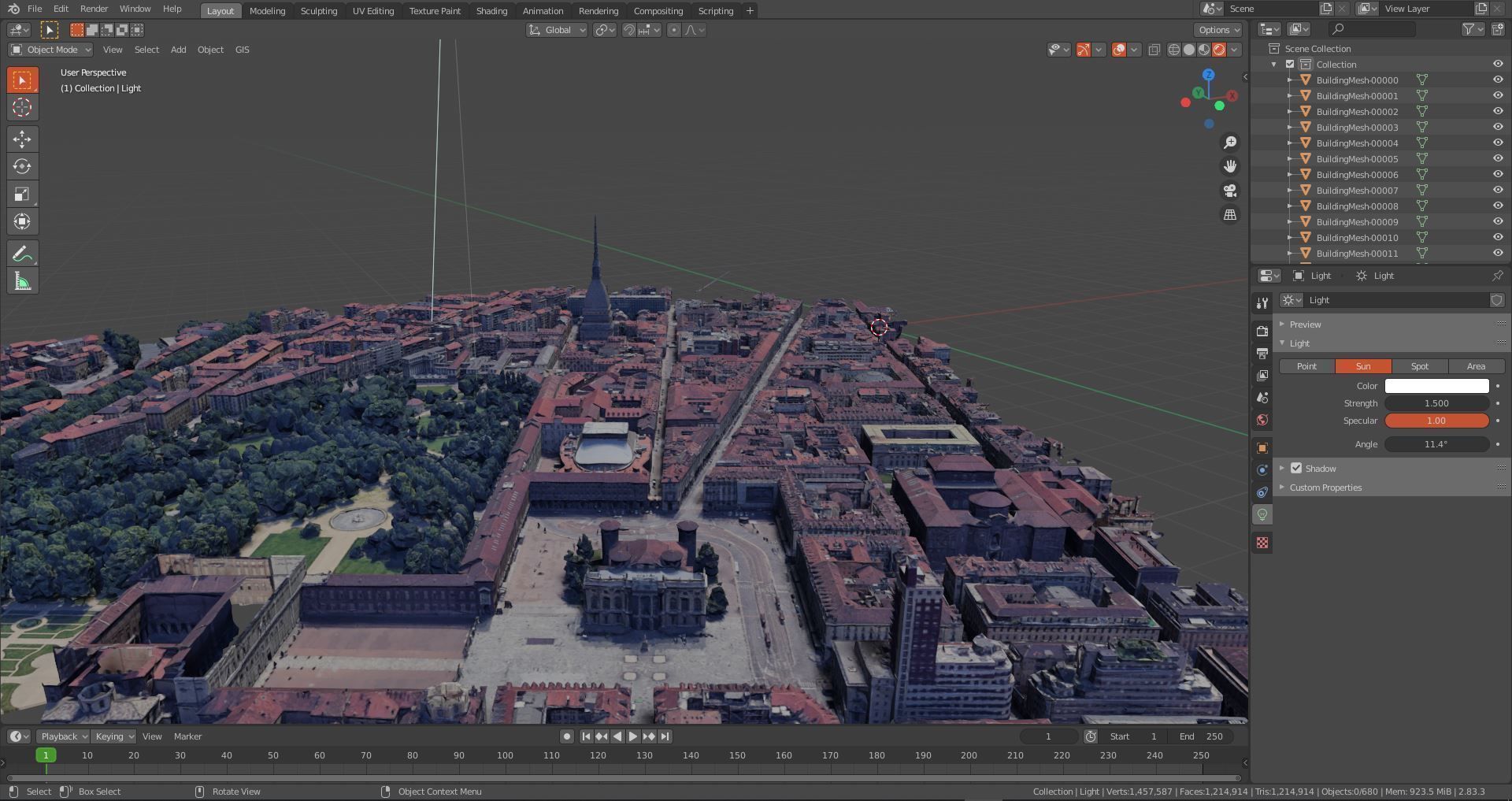This screenshot has height=801, width=1512.
Task: Set light type to Spot
Action: (x=1419, y=366)
